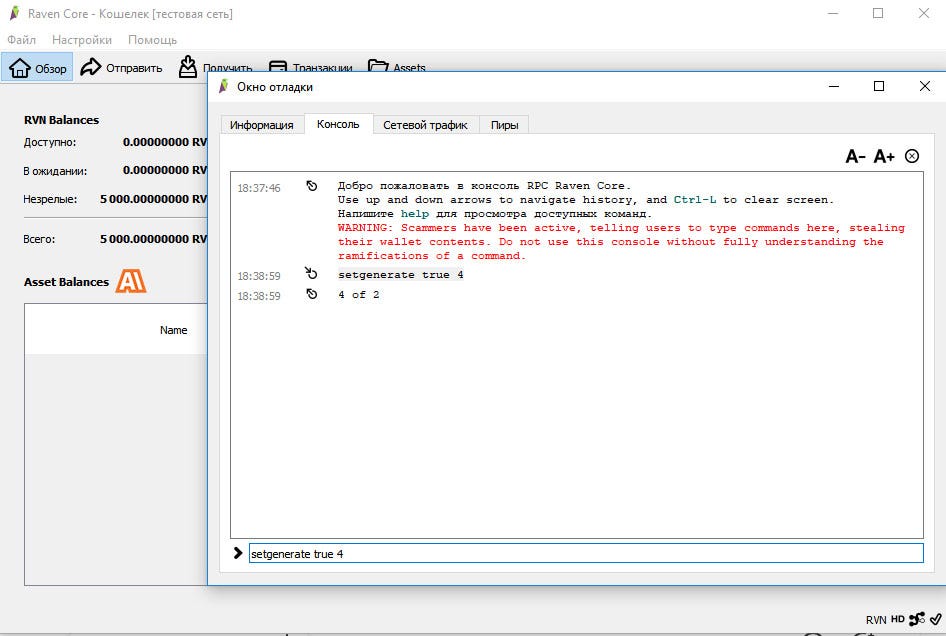The width and height of the screenshot is (946, 636).
Task: Minimize the Raven Core main window
Action: [833, 13]
